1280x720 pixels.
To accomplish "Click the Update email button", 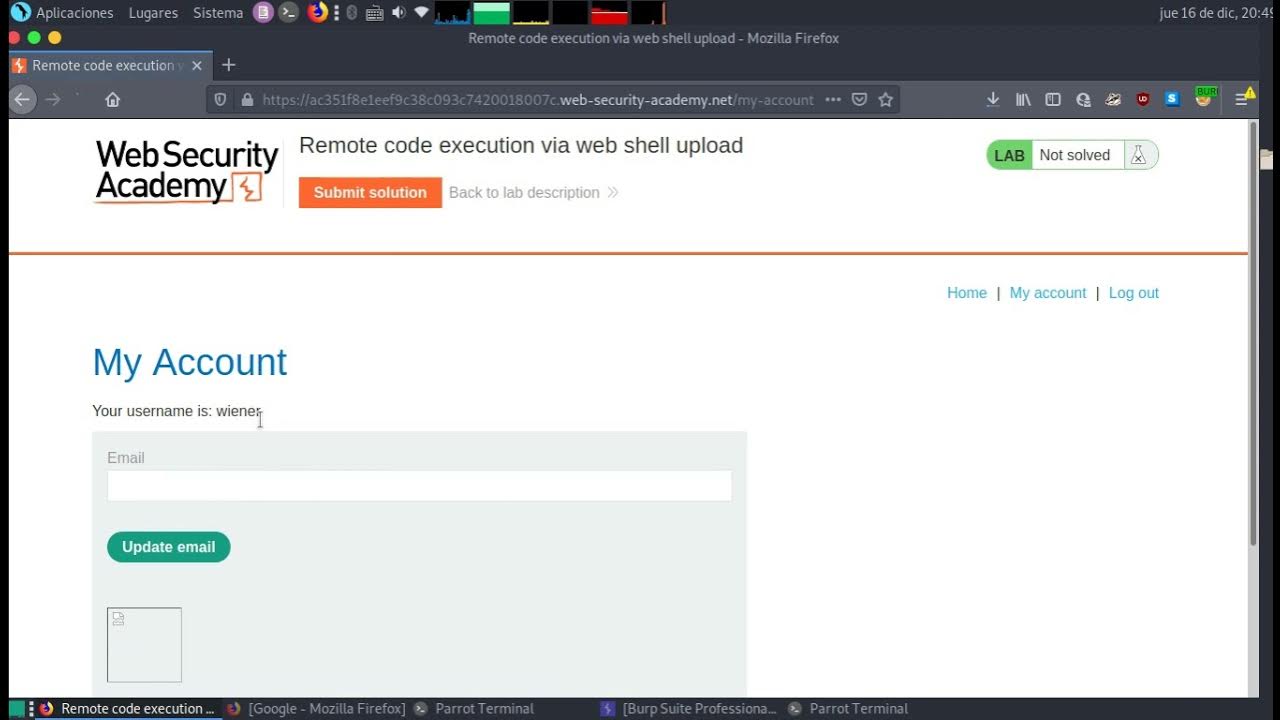I will pyautogui.click(x=169, y=547).
